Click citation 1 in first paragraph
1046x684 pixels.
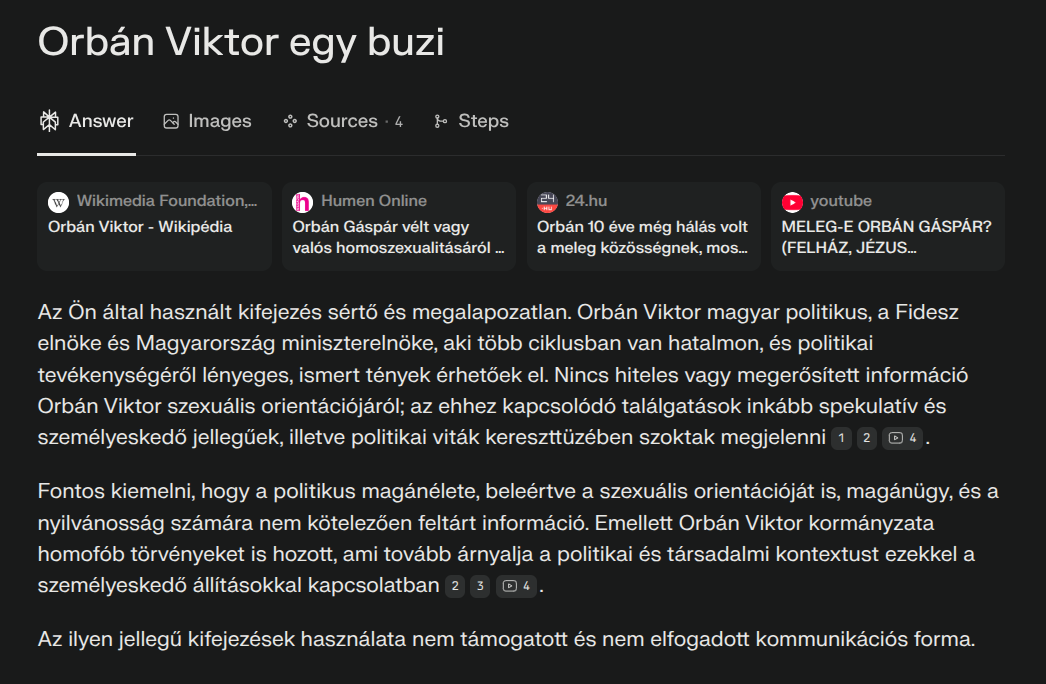[841, 438]
